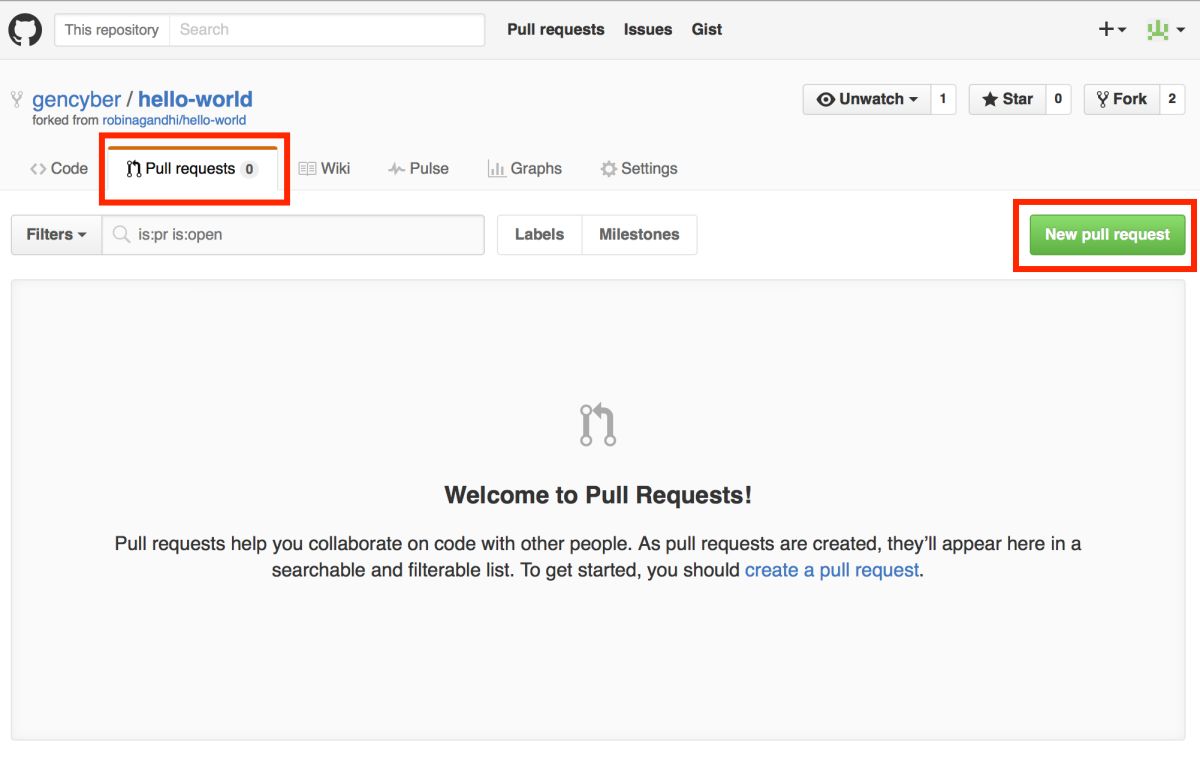Open the gencyber owner link
The width and height of the screenshot is (1200, 761).
76,99
